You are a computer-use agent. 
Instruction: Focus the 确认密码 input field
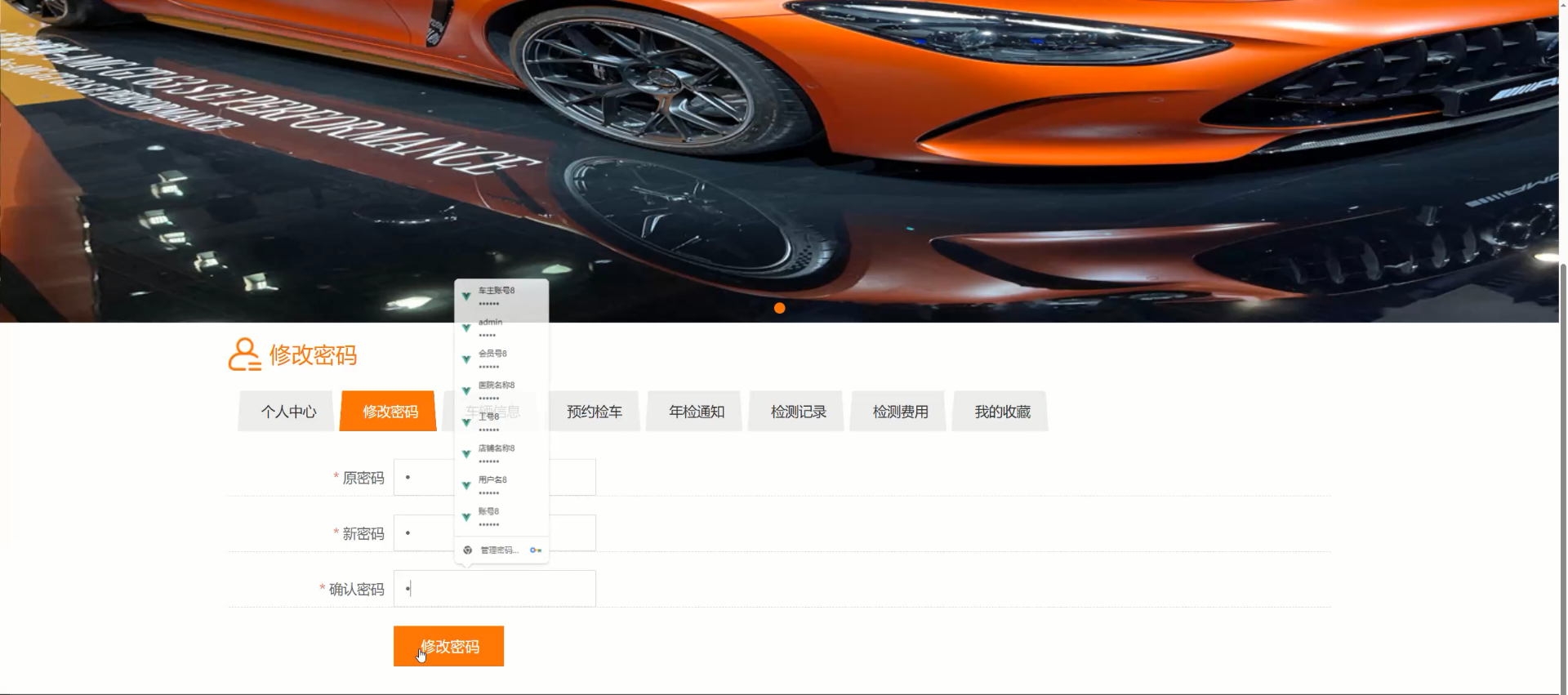click(495, 589)
